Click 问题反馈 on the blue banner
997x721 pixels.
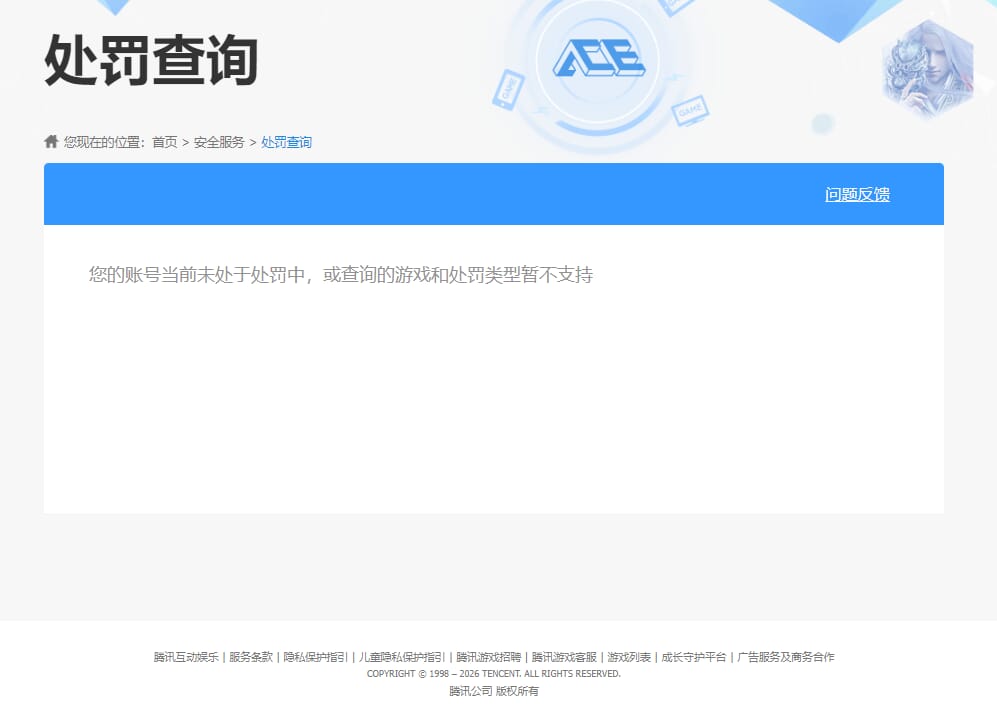857,194
